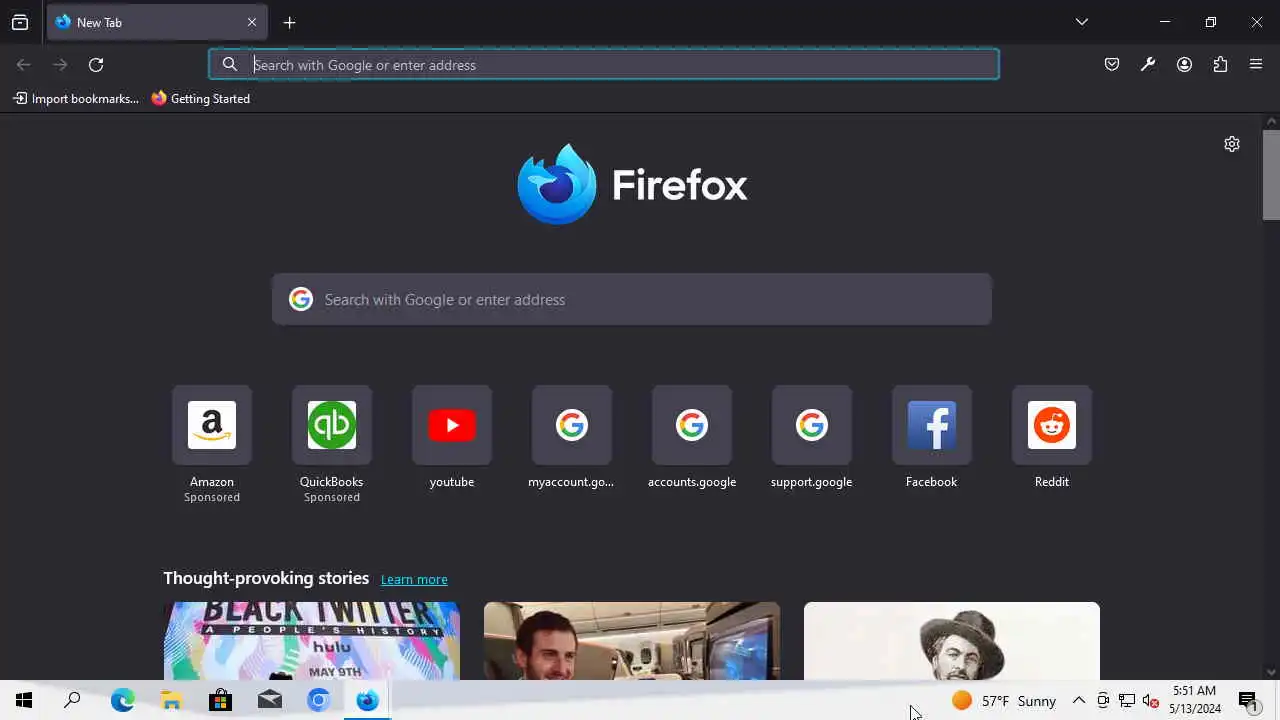Open the Extensions puzzle icon

(1220, 65)
